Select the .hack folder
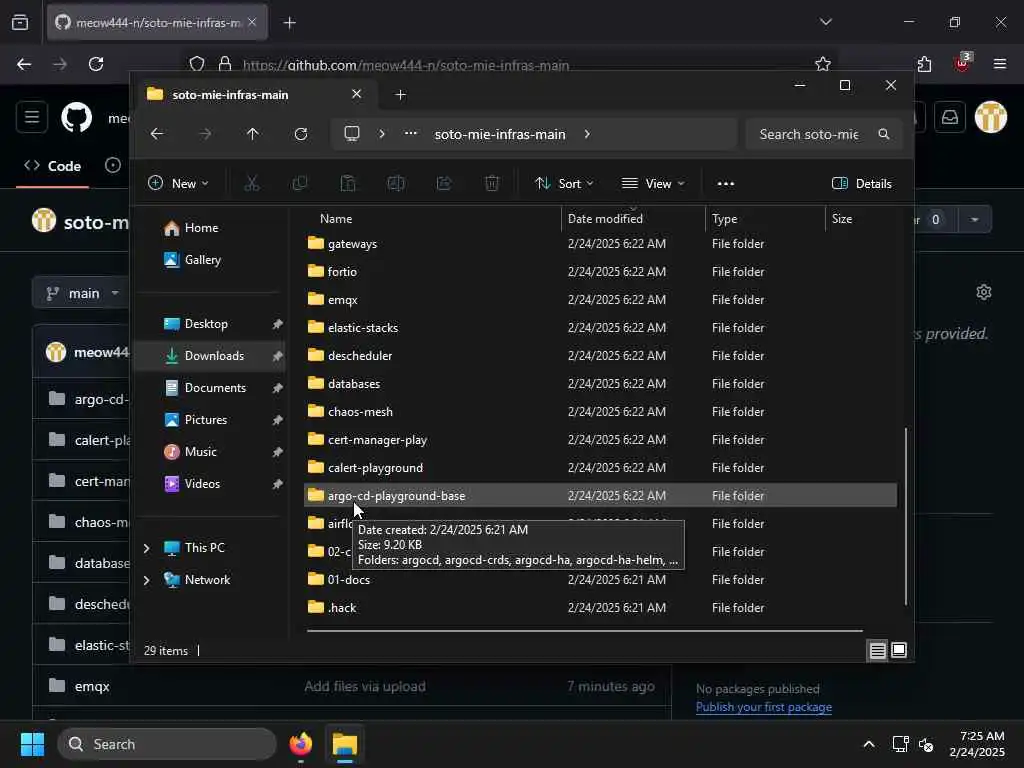This screenshot has width=1024, height=768. click(x=600, y=607)
